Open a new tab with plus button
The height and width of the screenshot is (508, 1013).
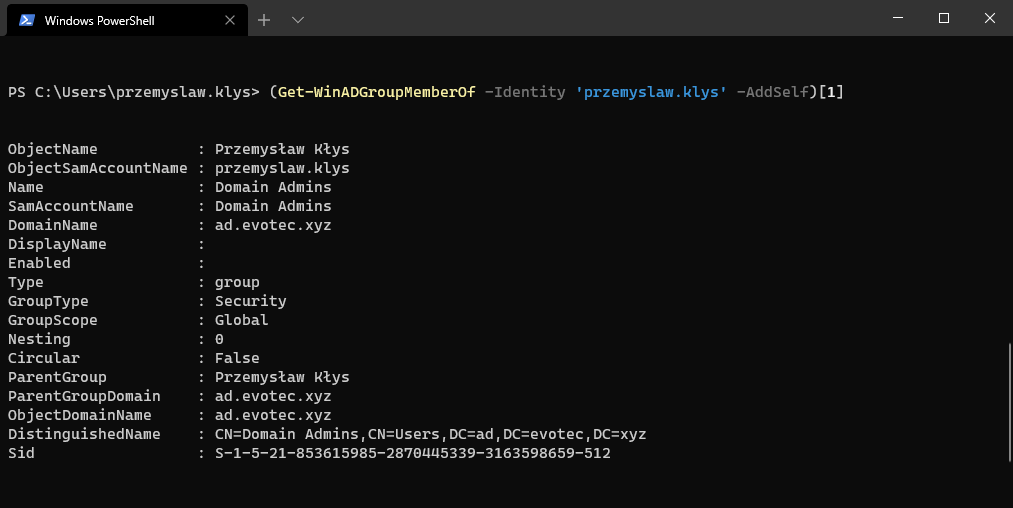(x=264, y=20)
